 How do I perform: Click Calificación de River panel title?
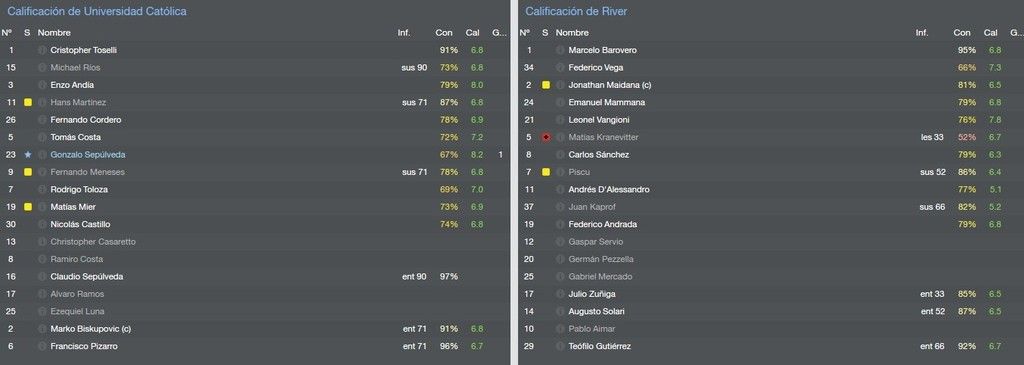[x=576, y=11]
